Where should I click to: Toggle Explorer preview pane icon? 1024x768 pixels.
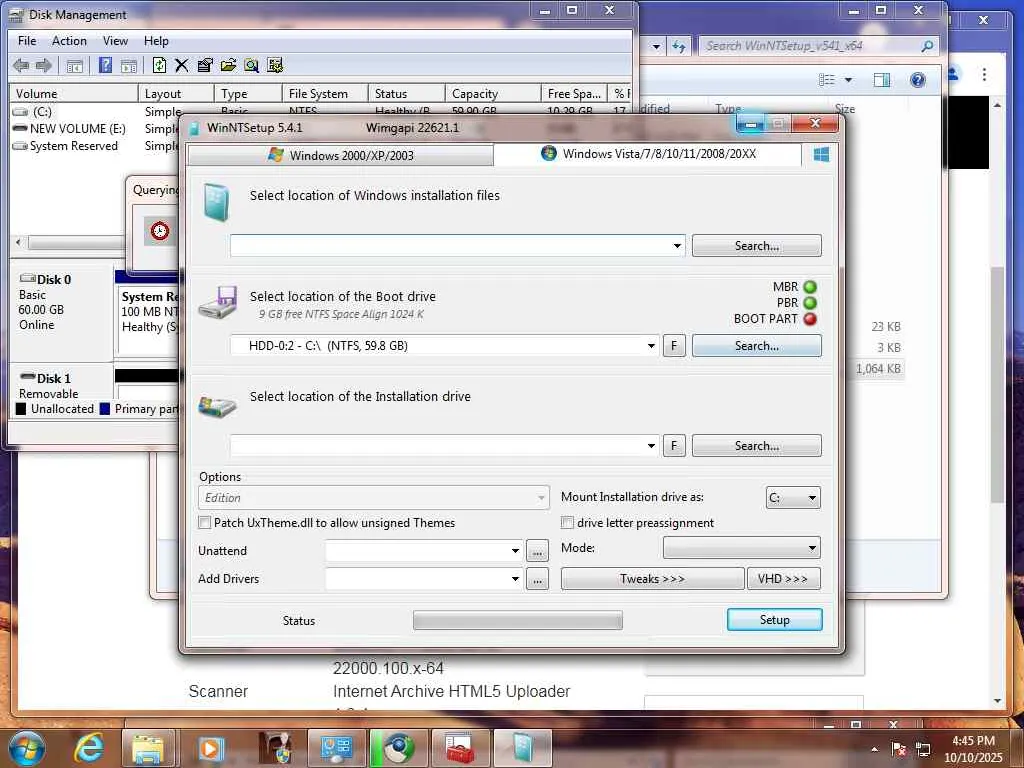[882, 80]
